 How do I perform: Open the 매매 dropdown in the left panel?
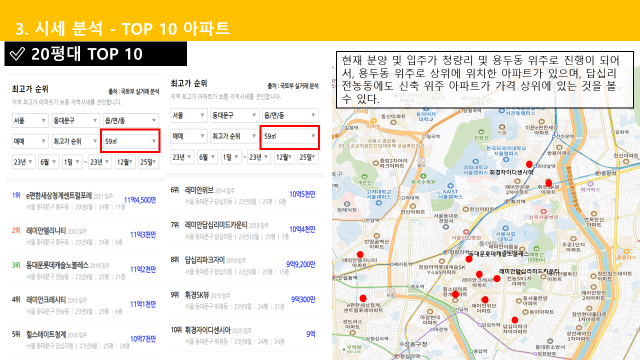click(x=30, y=141)
